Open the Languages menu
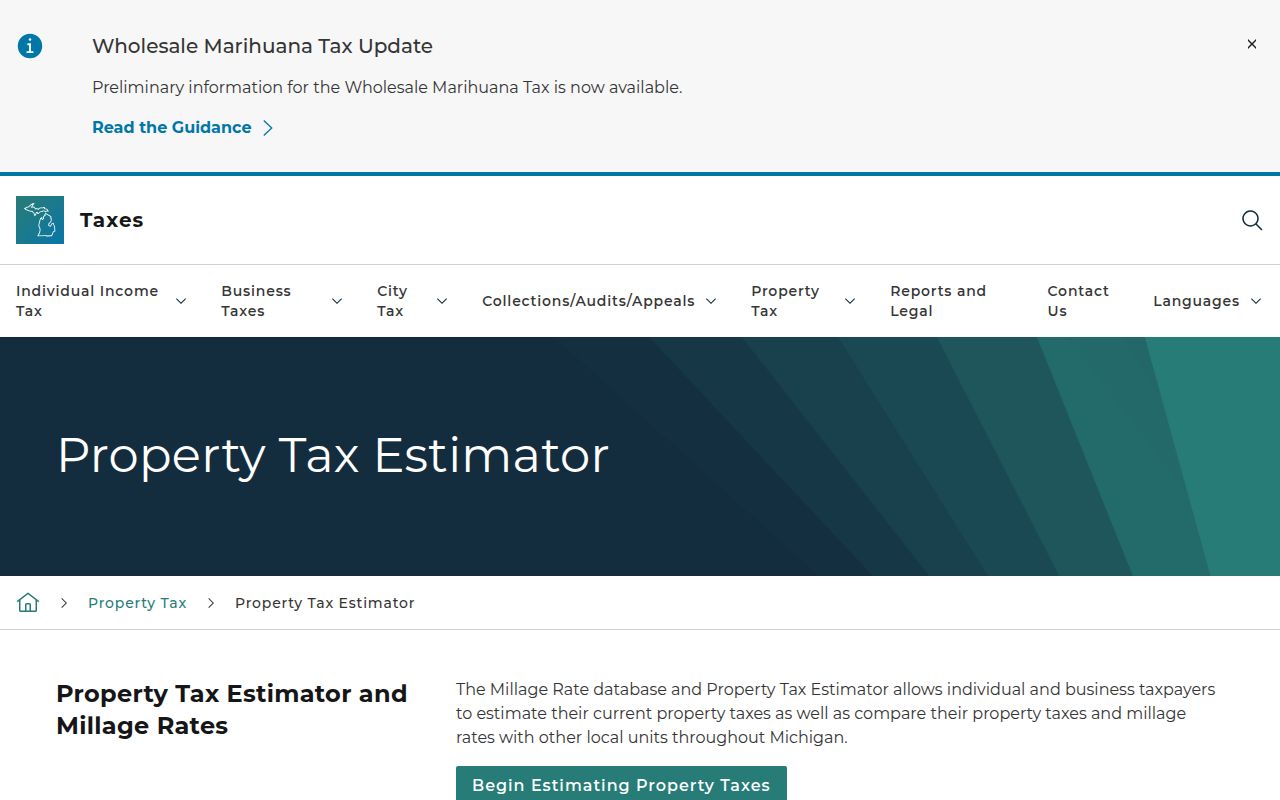This screenshot has height=800, width=1280. [1196, 301]
